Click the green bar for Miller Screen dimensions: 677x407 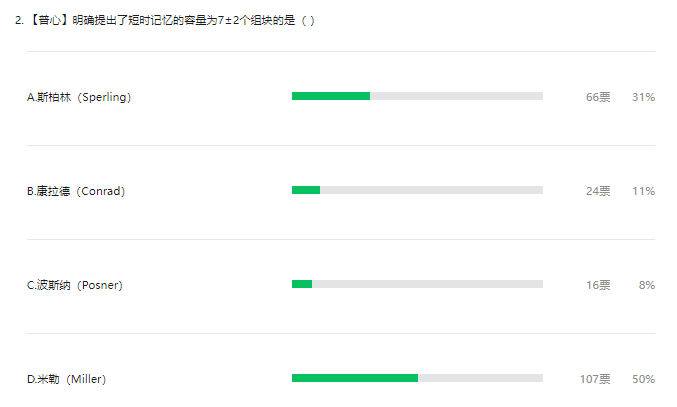click(x=355, y=378)
